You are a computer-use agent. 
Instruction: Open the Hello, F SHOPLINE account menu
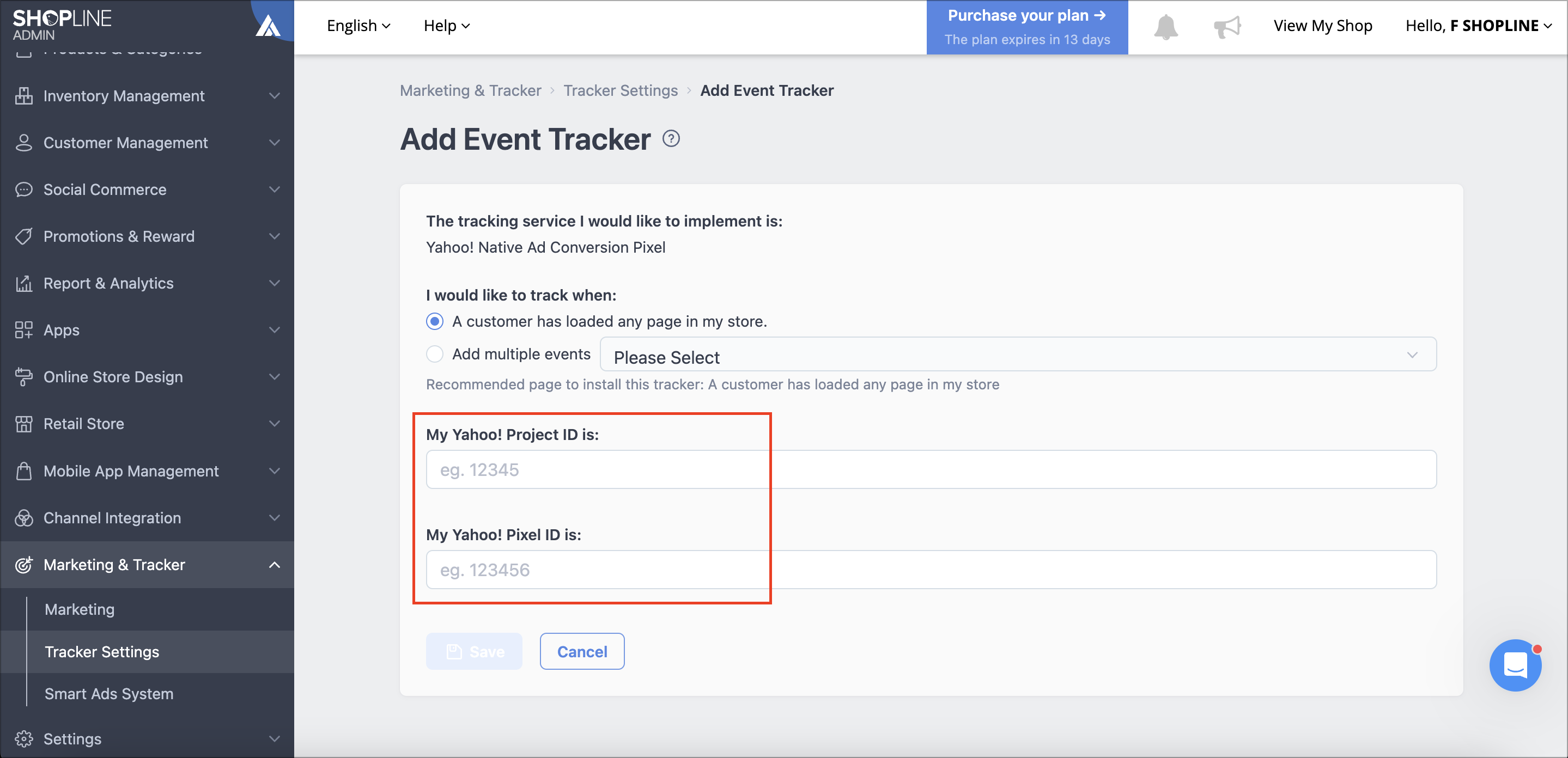[1479, 26]
